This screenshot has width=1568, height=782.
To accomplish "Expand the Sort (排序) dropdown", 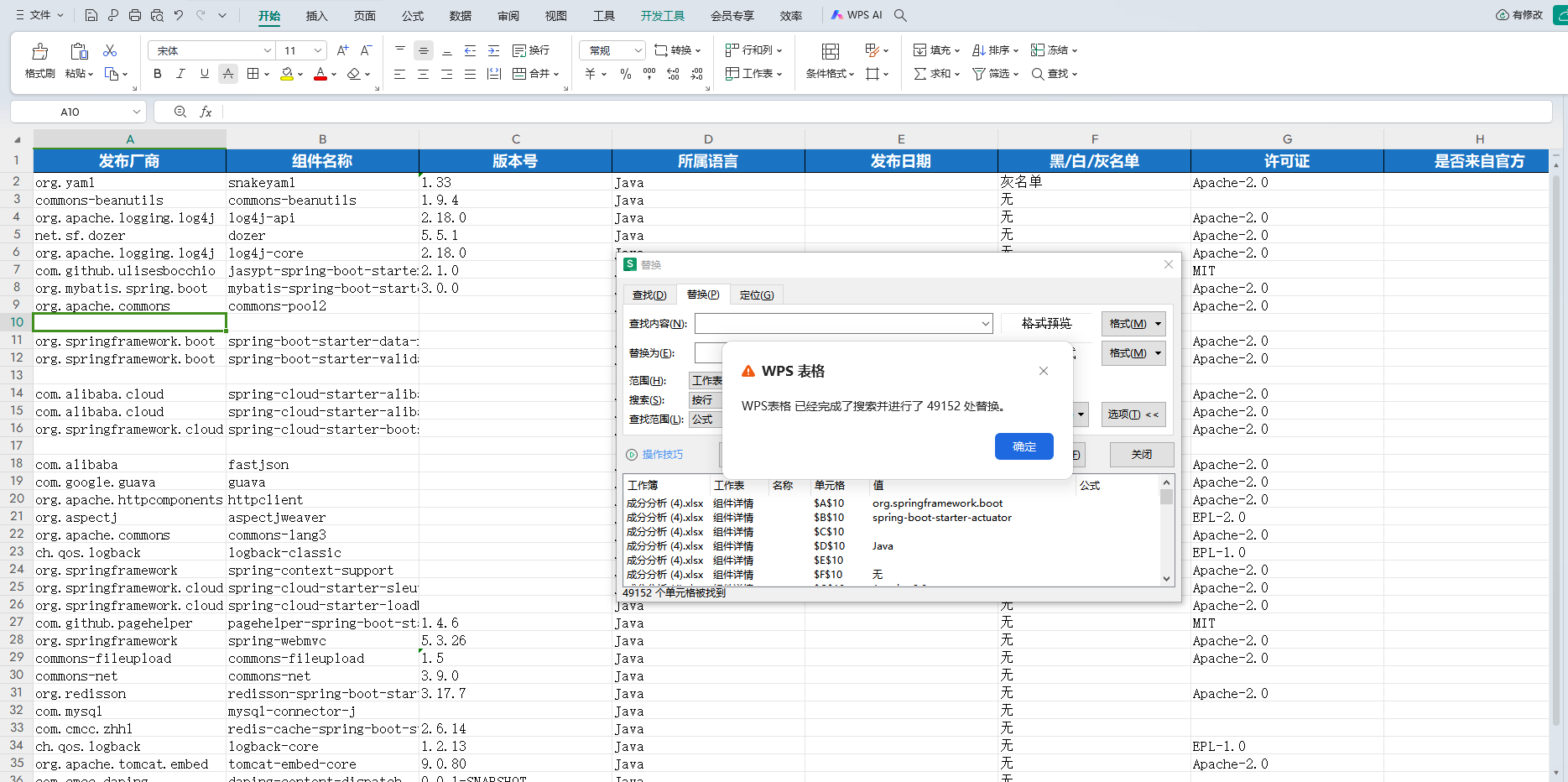I will tap(1016, 50).
